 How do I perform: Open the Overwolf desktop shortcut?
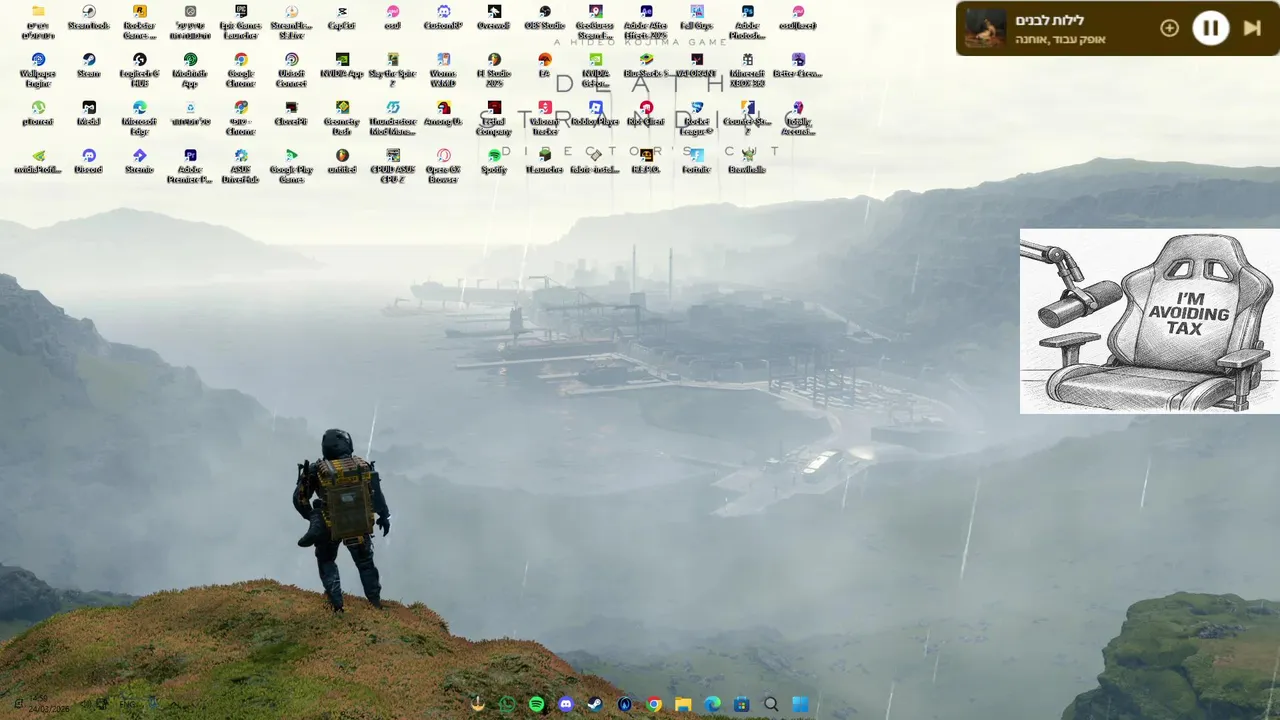click(494, 18)
